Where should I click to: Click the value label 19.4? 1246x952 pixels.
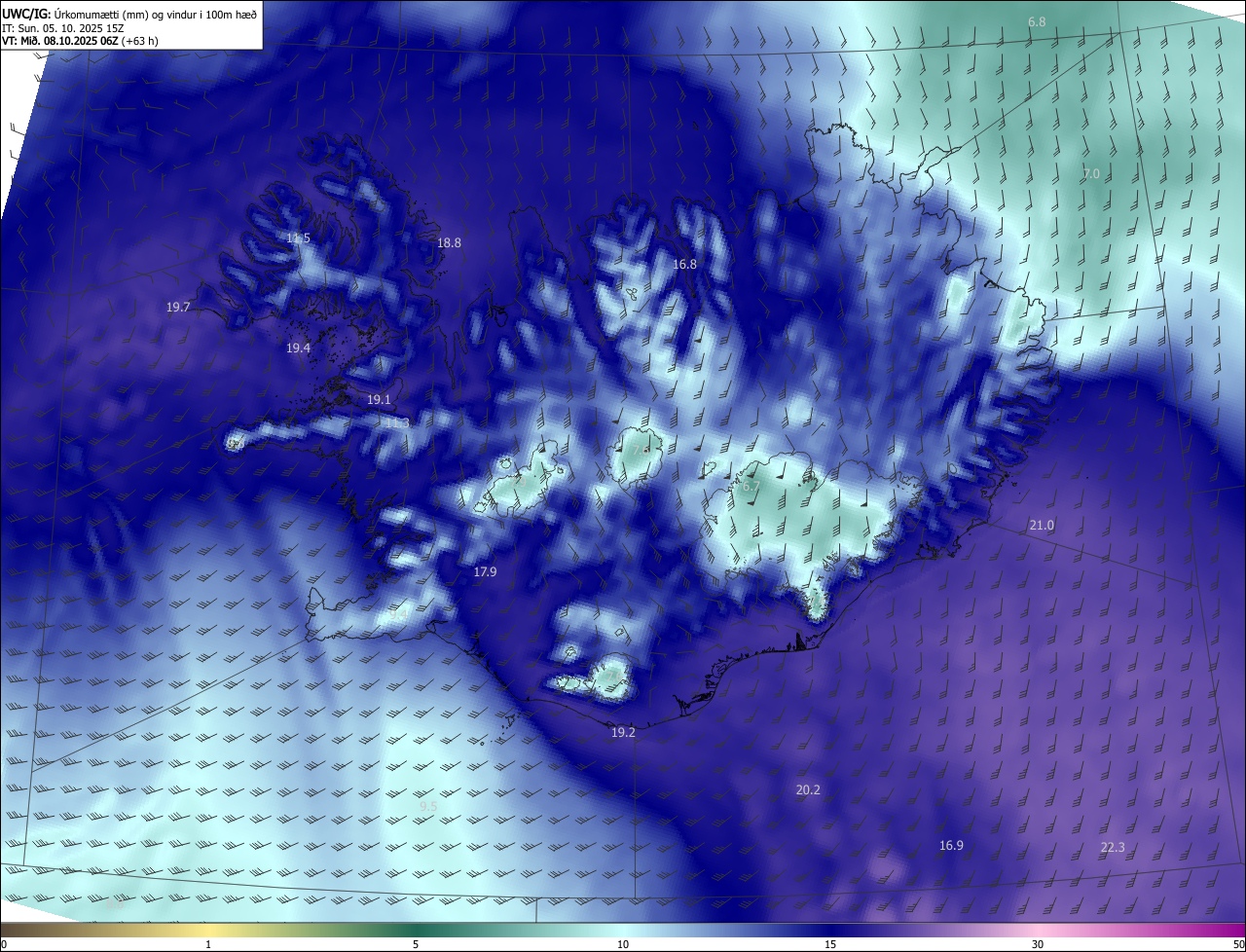pyautogui.click(x=298, y=348)
